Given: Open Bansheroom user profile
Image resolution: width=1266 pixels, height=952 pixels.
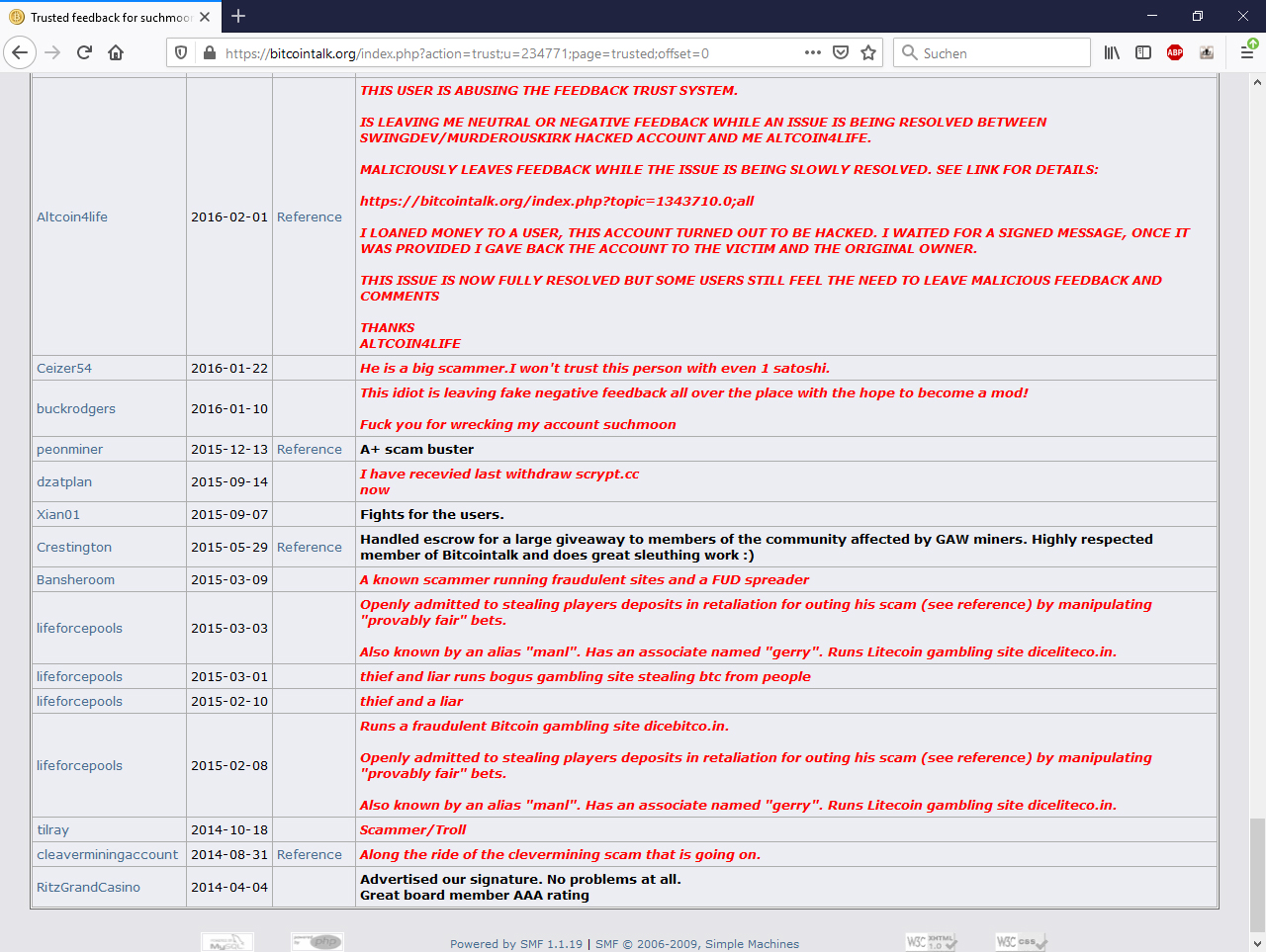Looking at the screenshot, I should click(x=75, y=579).
